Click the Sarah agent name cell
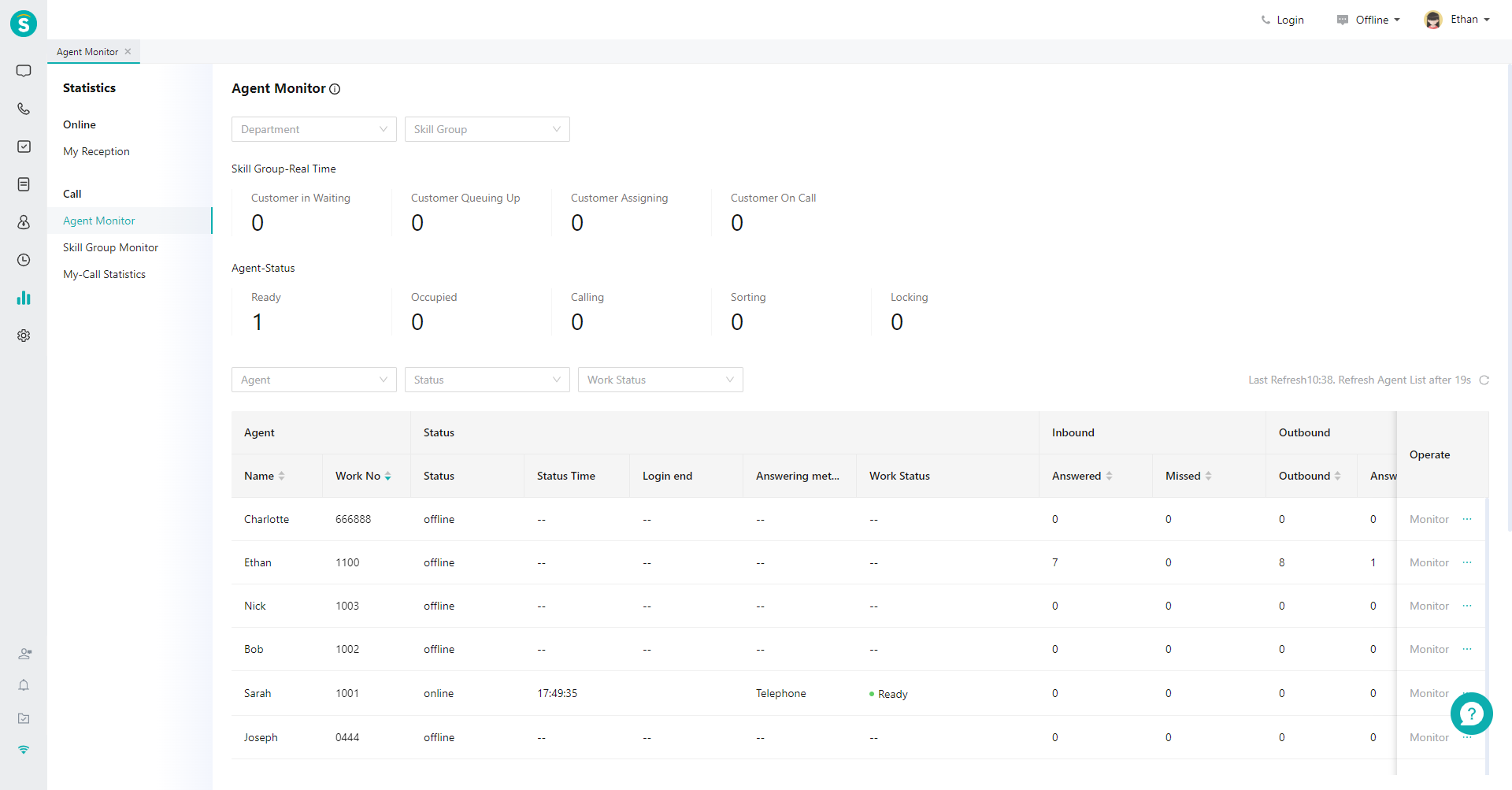This screenshot has width=1512, height=790. tap(258, 693)
